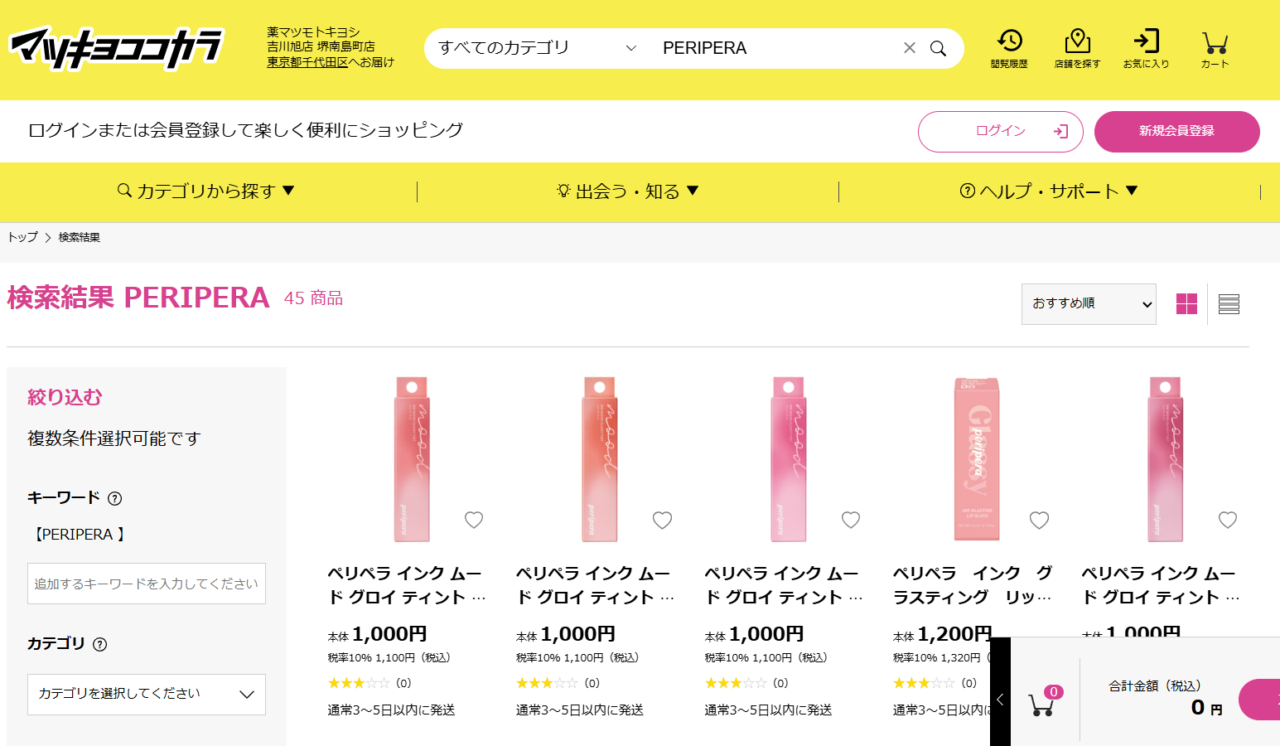This screenshot has height=746, width=1280.
Task: Click the ログイン button
Action: click(1001, 131)
